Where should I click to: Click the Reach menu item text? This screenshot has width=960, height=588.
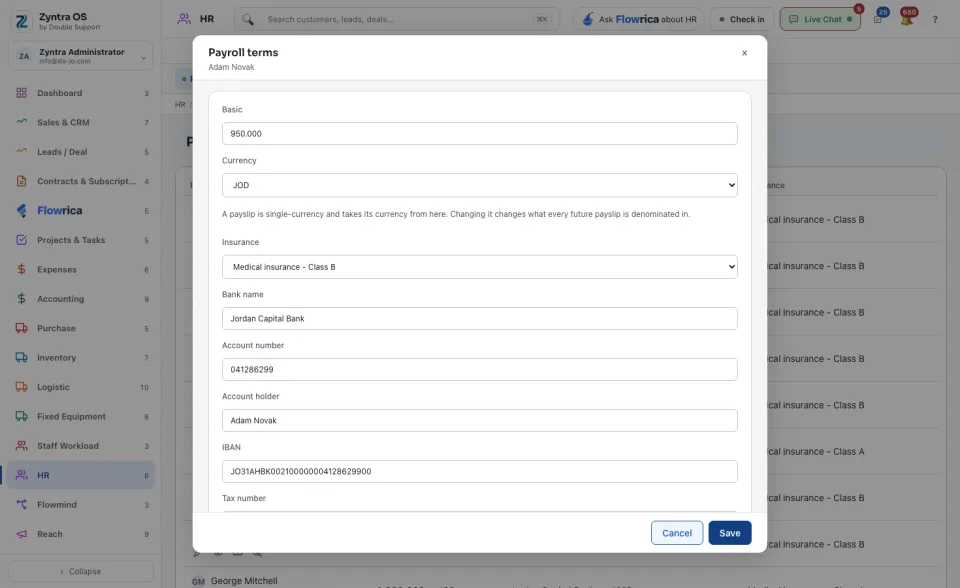tap(50, 534)
